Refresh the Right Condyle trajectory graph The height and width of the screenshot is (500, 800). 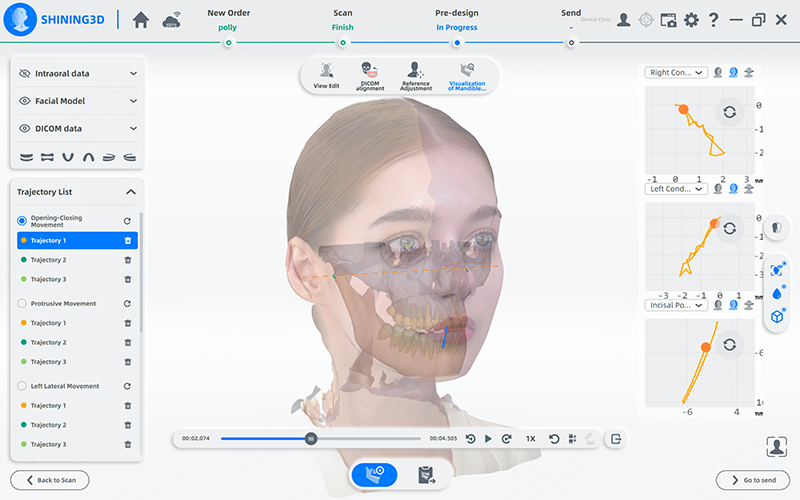729,112
